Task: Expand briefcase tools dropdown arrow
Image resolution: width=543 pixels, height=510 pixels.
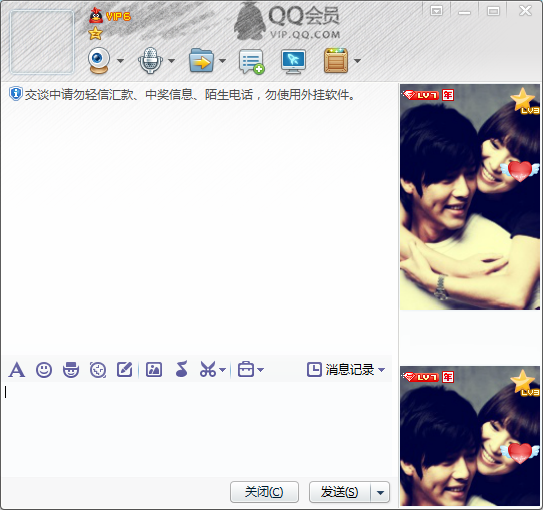Action: coord(261,370)
